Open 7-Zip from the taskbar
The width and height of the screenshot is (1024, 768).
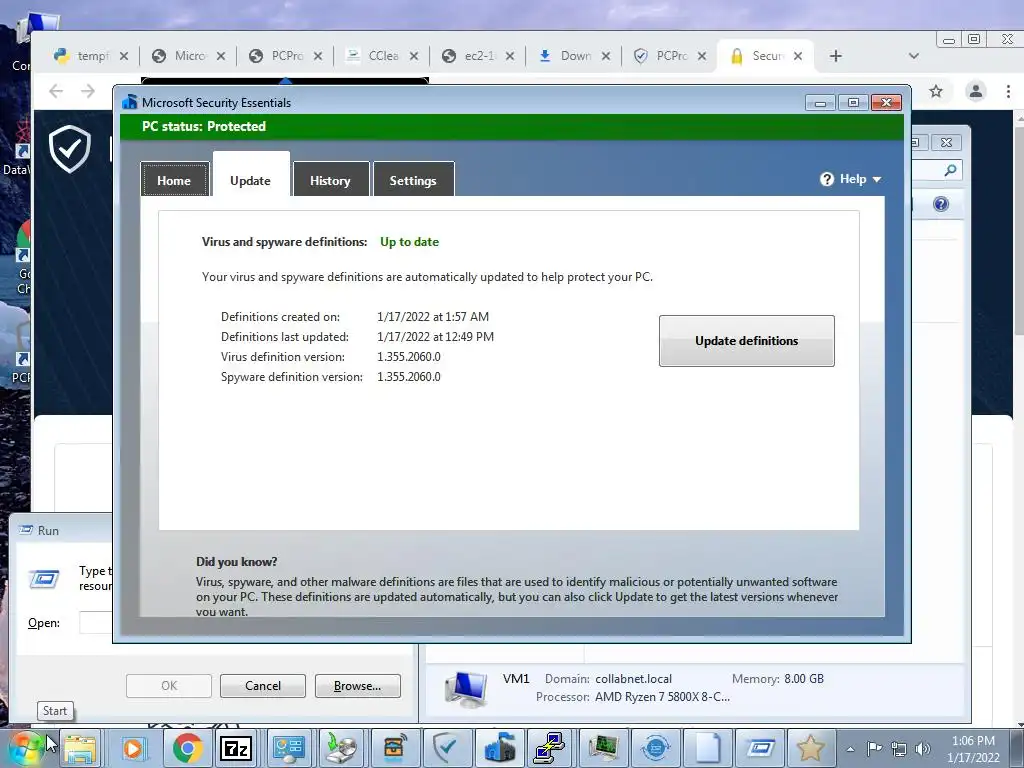click(236, 748)
